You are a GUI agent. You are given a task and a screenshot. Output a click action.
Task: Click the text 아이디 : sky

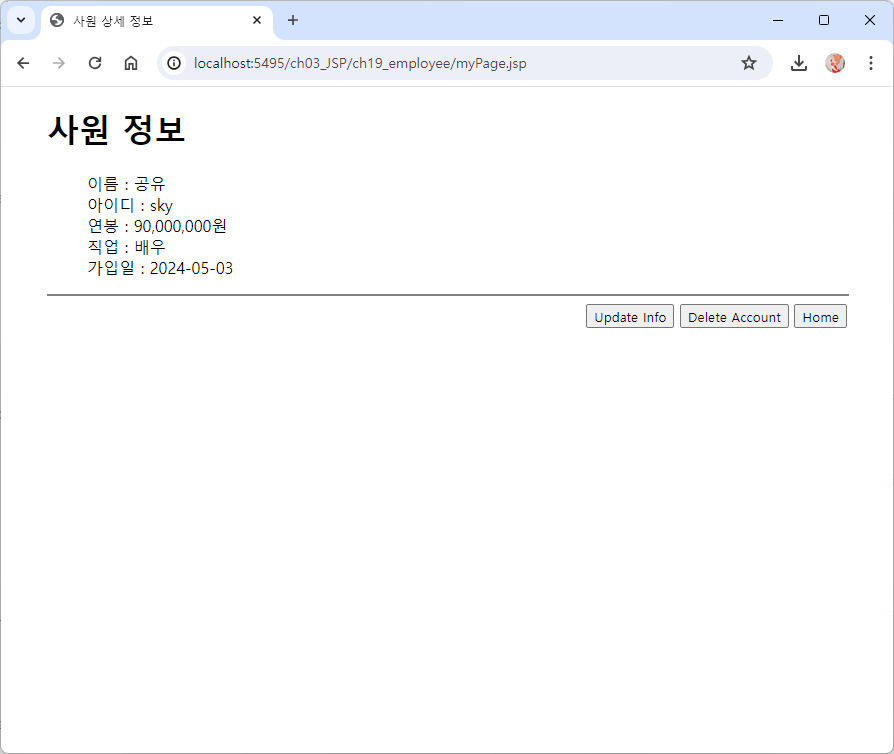[x=130, y=205]
